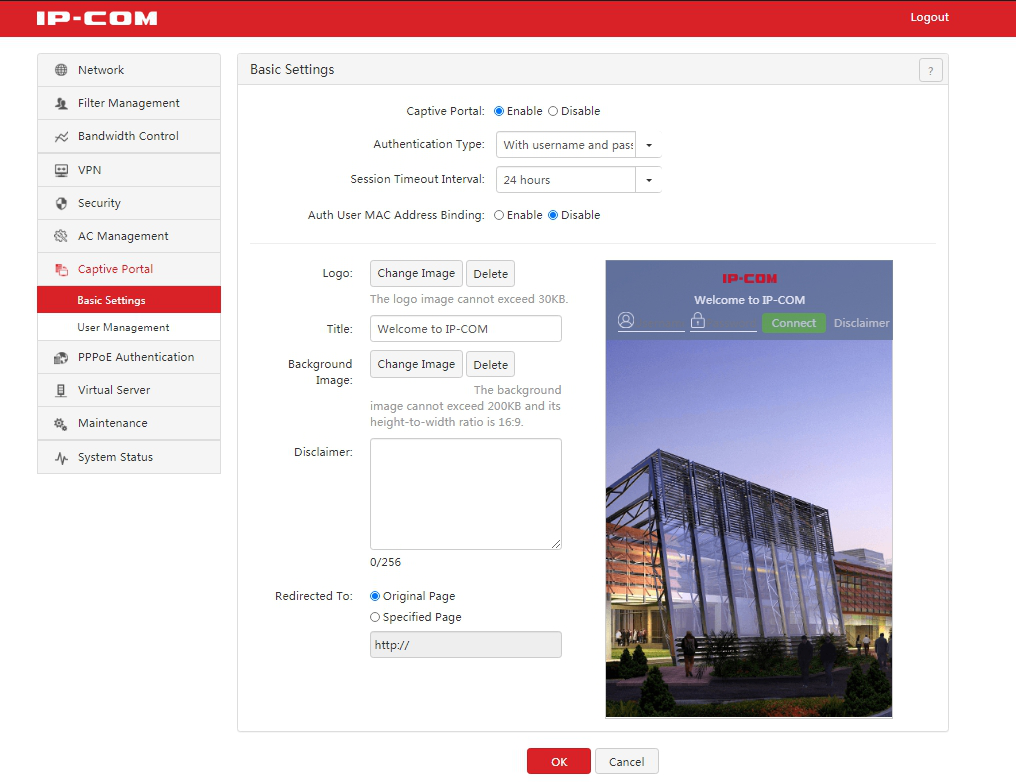Select Basic Settings submenu item
This screenshot has height=782, width=1016.
click(129, 300)
